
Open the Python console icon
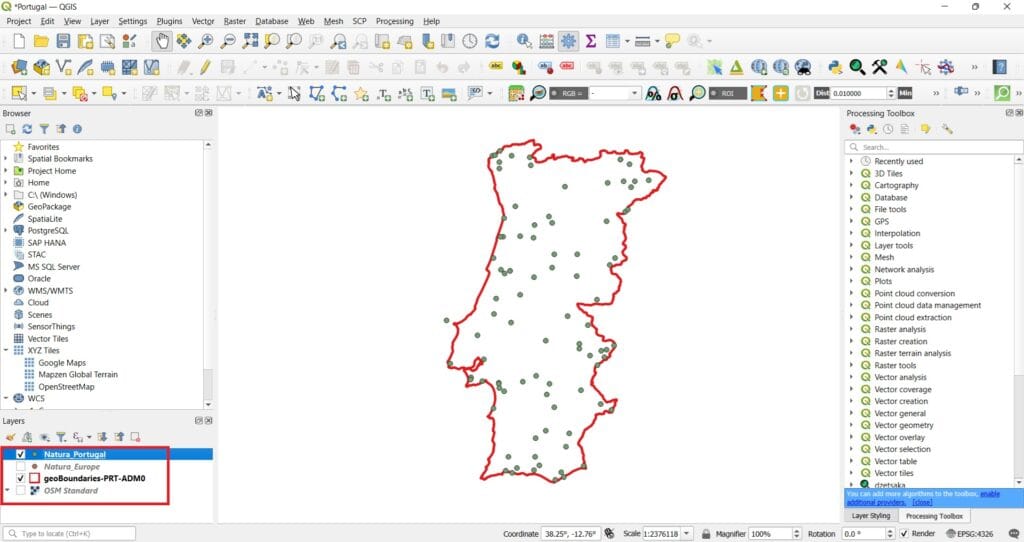point(835,67)
